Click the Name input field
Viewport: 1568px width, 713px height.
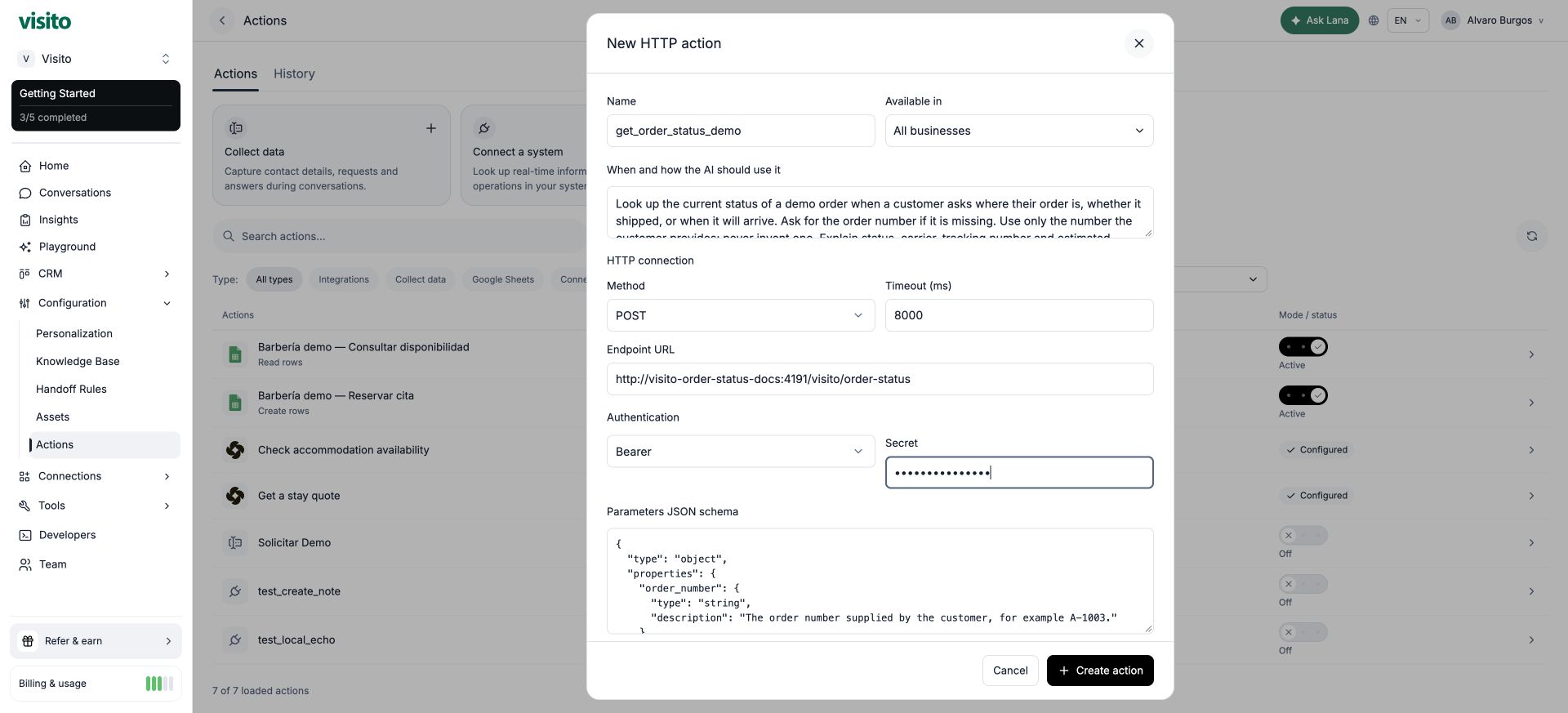741,131
